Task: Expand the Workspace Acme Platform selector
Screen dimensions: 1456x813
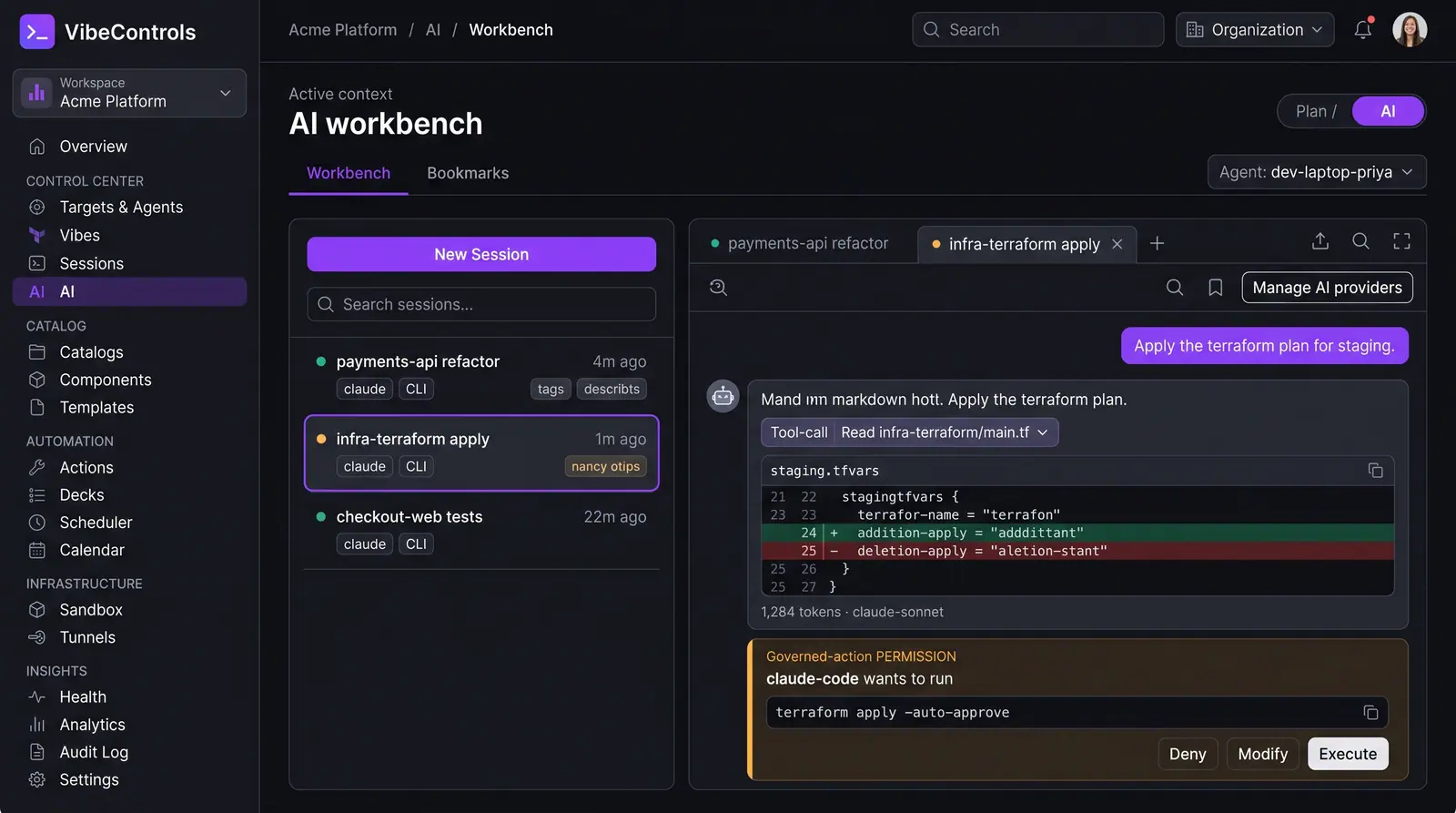Action: click(129, 93)
